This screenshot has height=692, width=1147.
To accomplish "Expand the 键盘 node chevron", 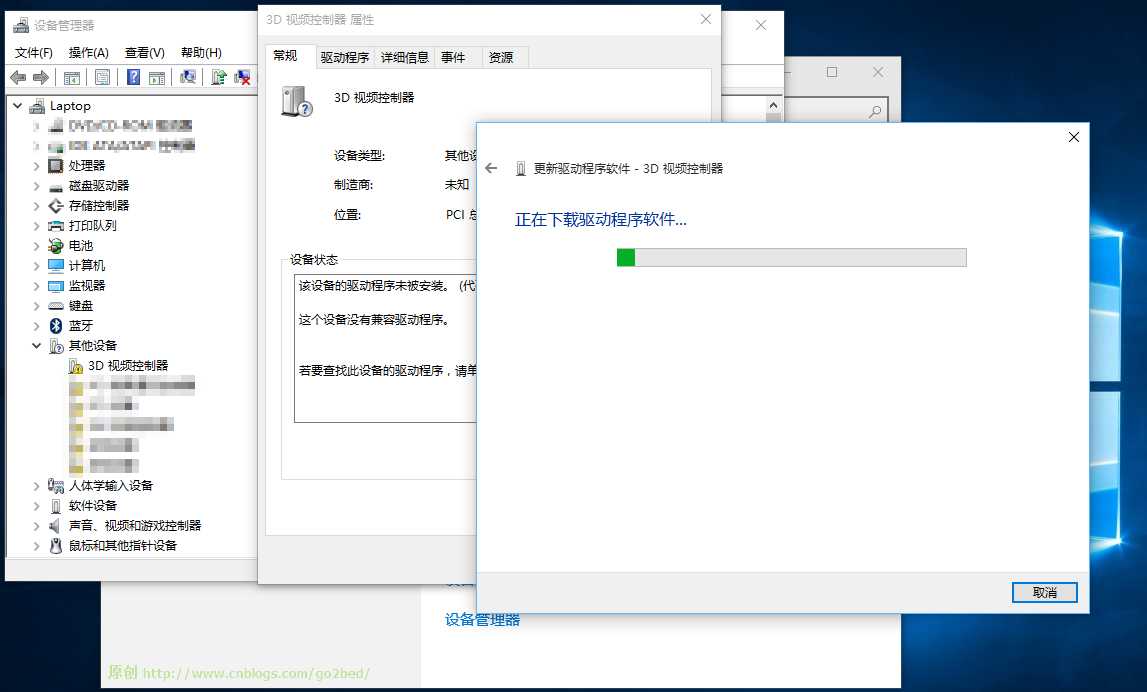I will (x=37, y=306).
